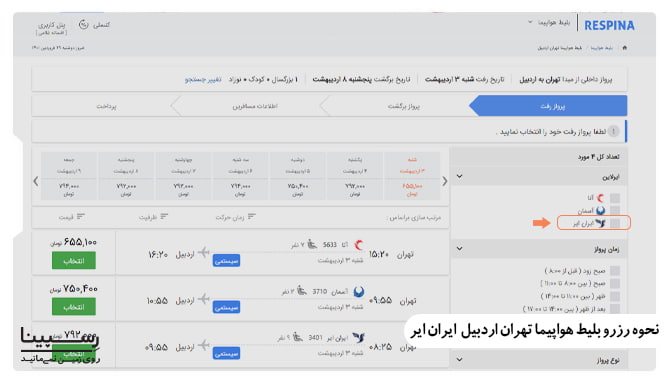Image resolution: width=670 pixels, height=385 pixels.
Task: Select the پرداخت step tab
Action: [x=106, y=106]
